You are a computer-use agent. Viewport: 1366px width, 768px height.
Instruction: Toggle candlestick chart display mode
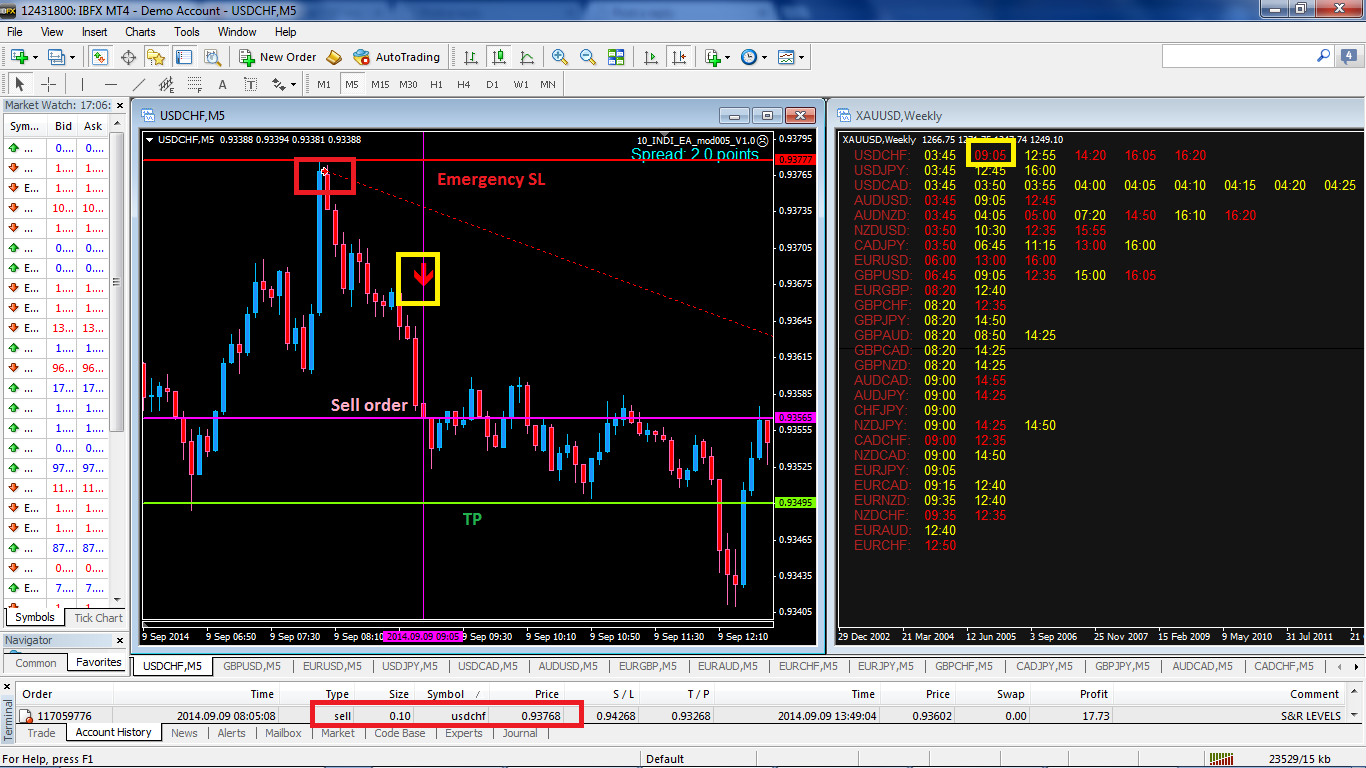tap(498, 57)
